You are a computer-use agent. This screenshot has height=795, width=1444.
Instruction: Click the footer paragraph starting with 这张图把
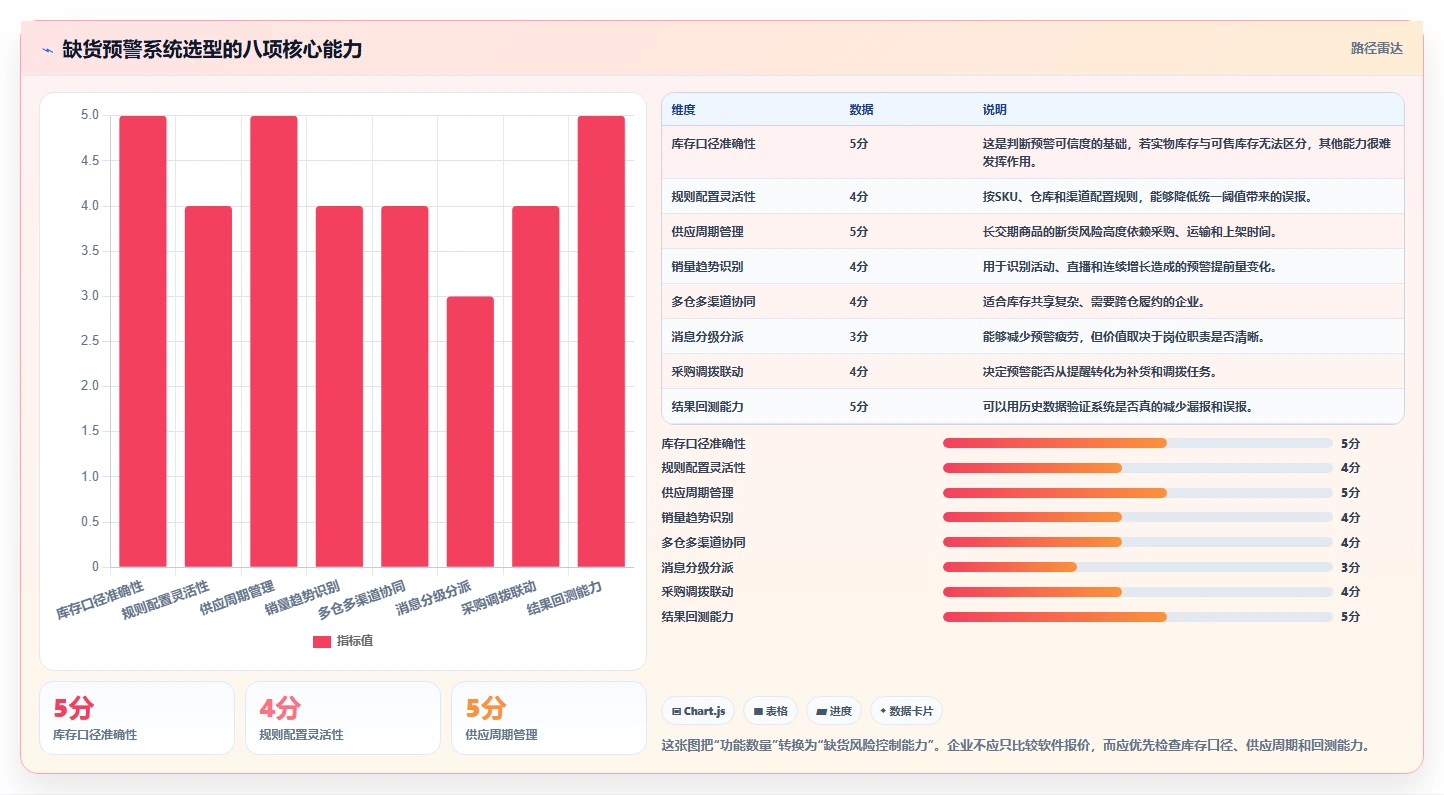click(1015, 745)
